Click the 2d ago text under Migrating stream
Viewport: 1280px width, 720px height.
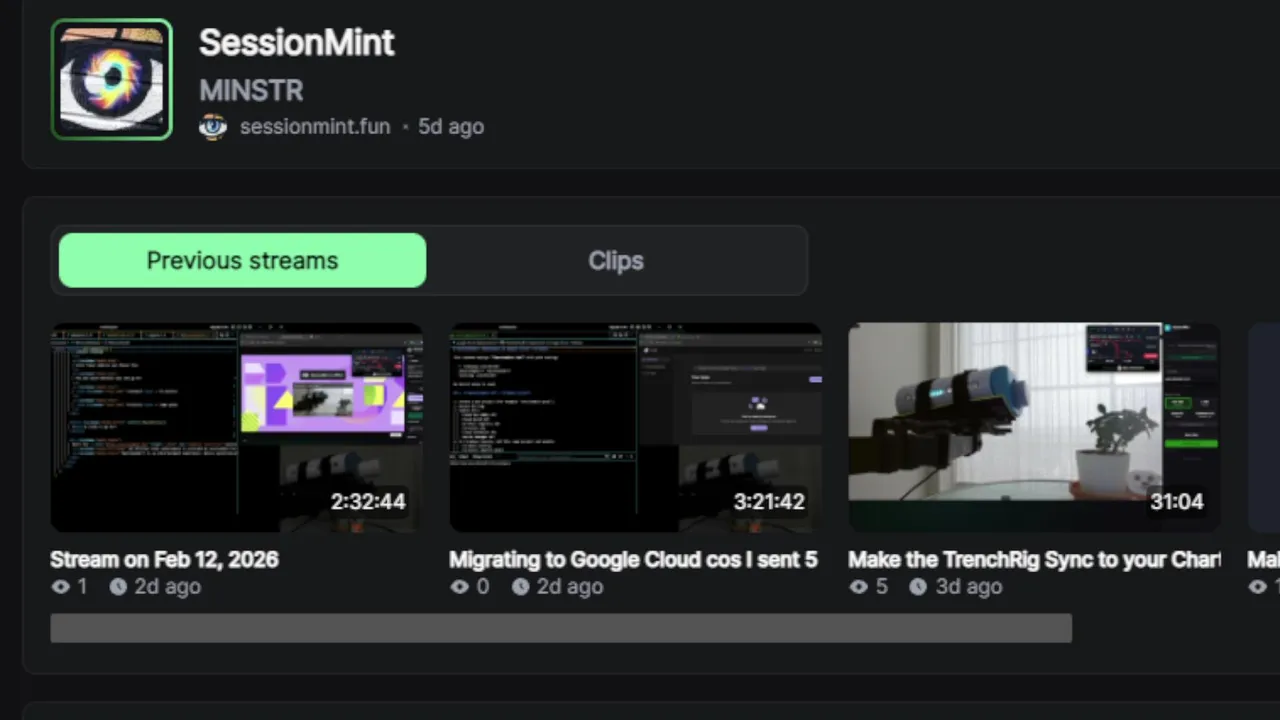[570, 587]
